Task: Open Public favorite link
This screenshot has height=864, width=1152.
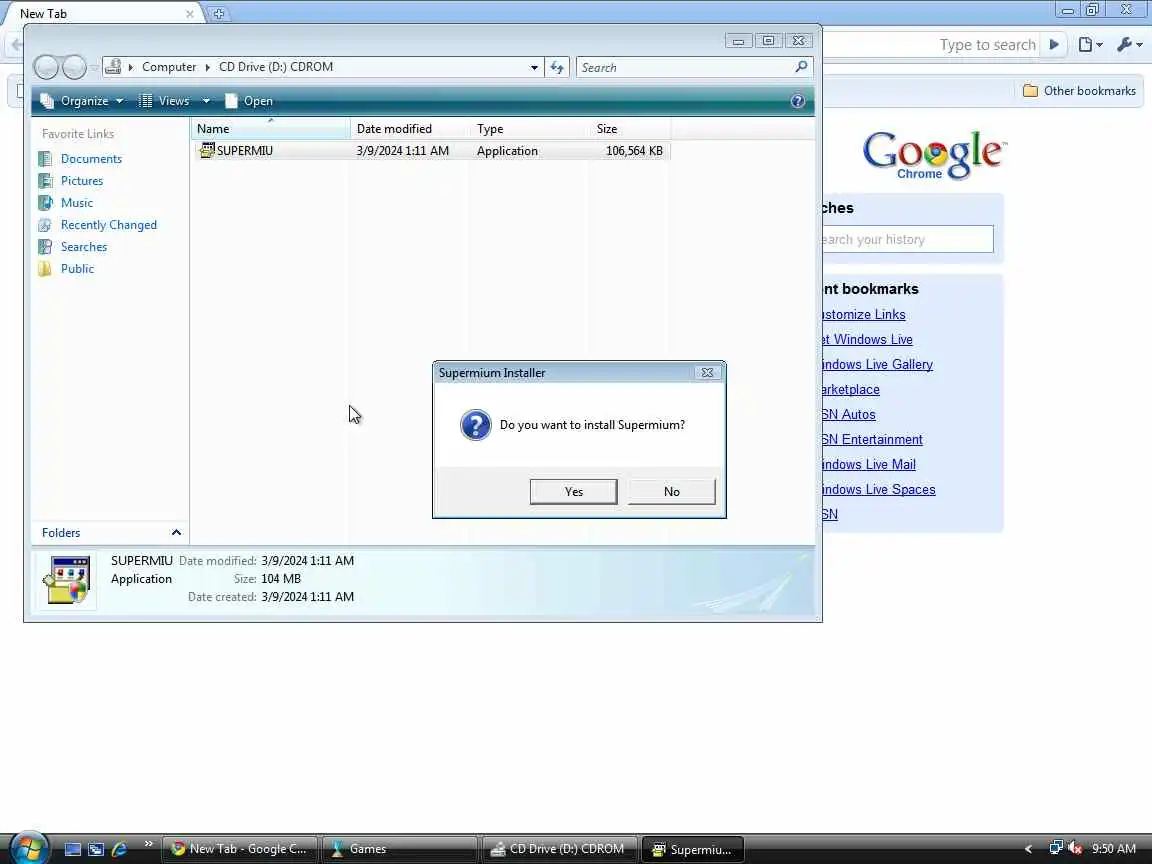Action: pyautogui.click(x=77, y=269)
